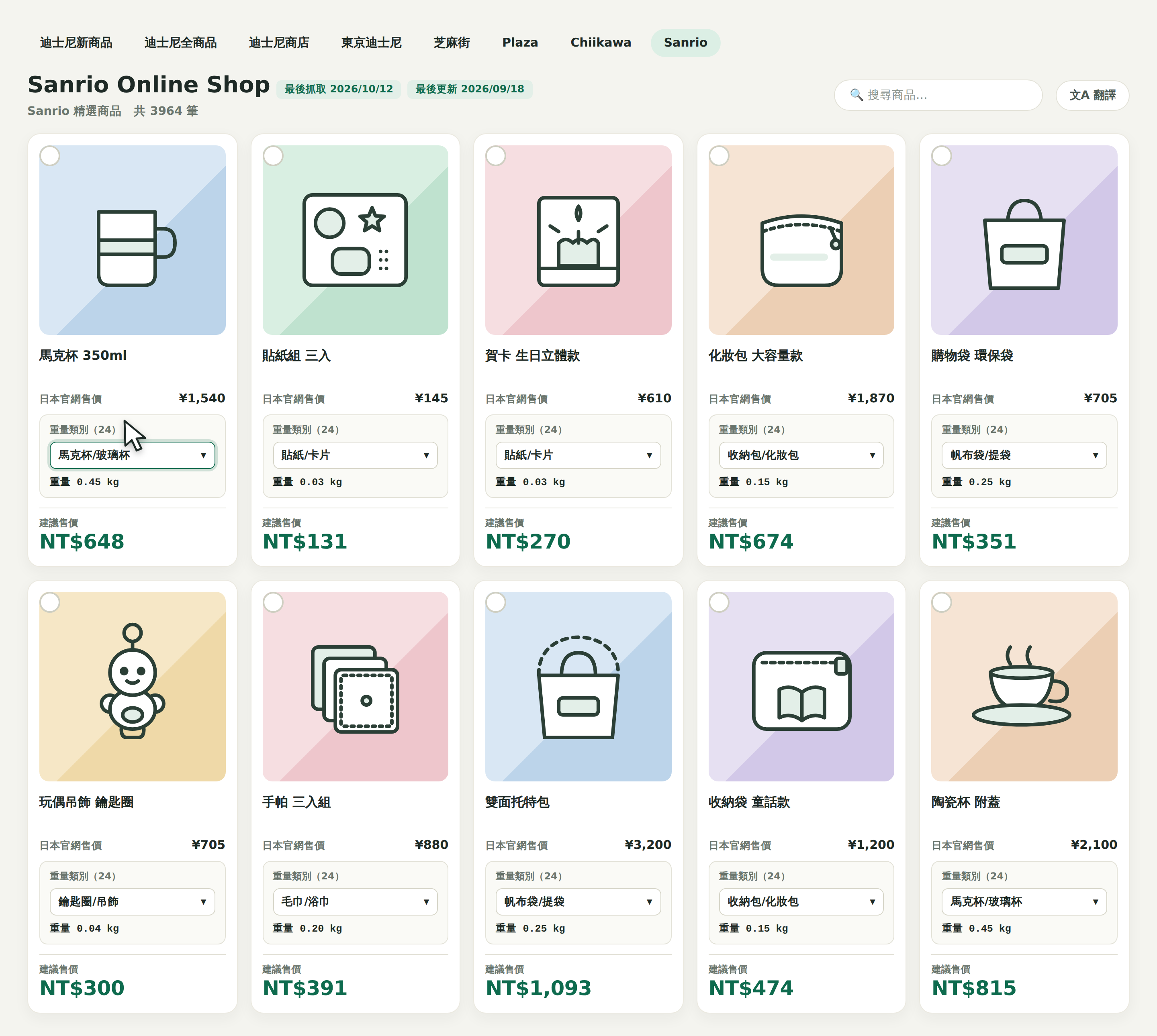
Task: Click the active Sanrio tab
Action: point(685,43)
